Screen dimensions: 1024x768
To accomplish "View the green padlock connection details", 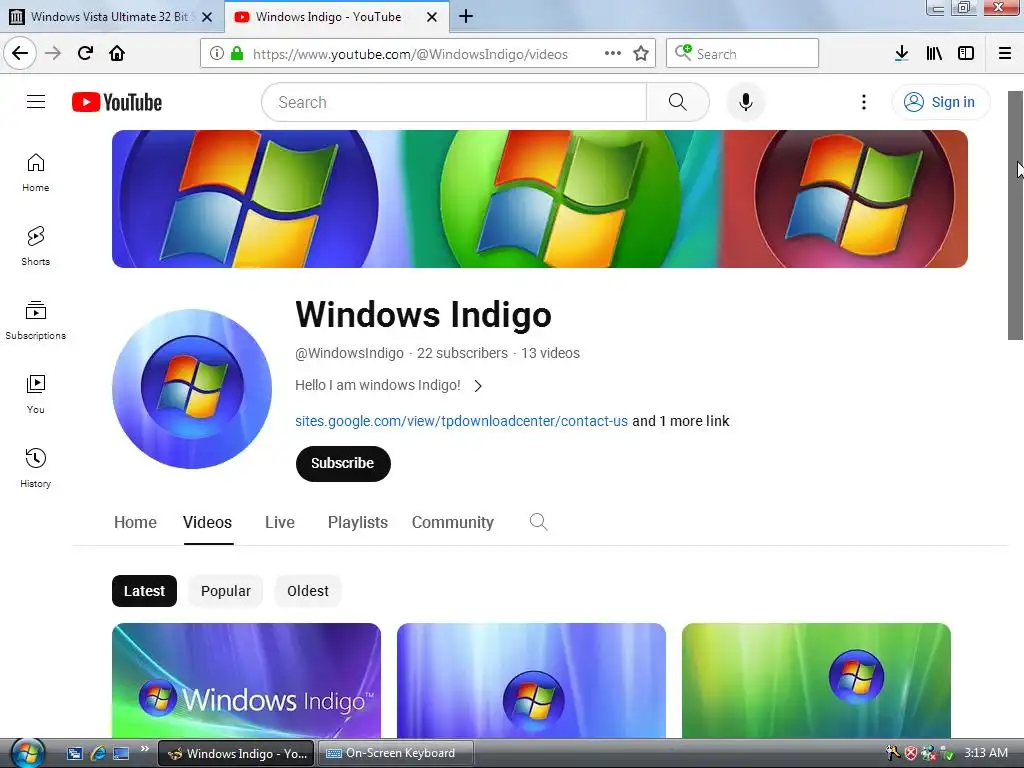I will 237,54.
